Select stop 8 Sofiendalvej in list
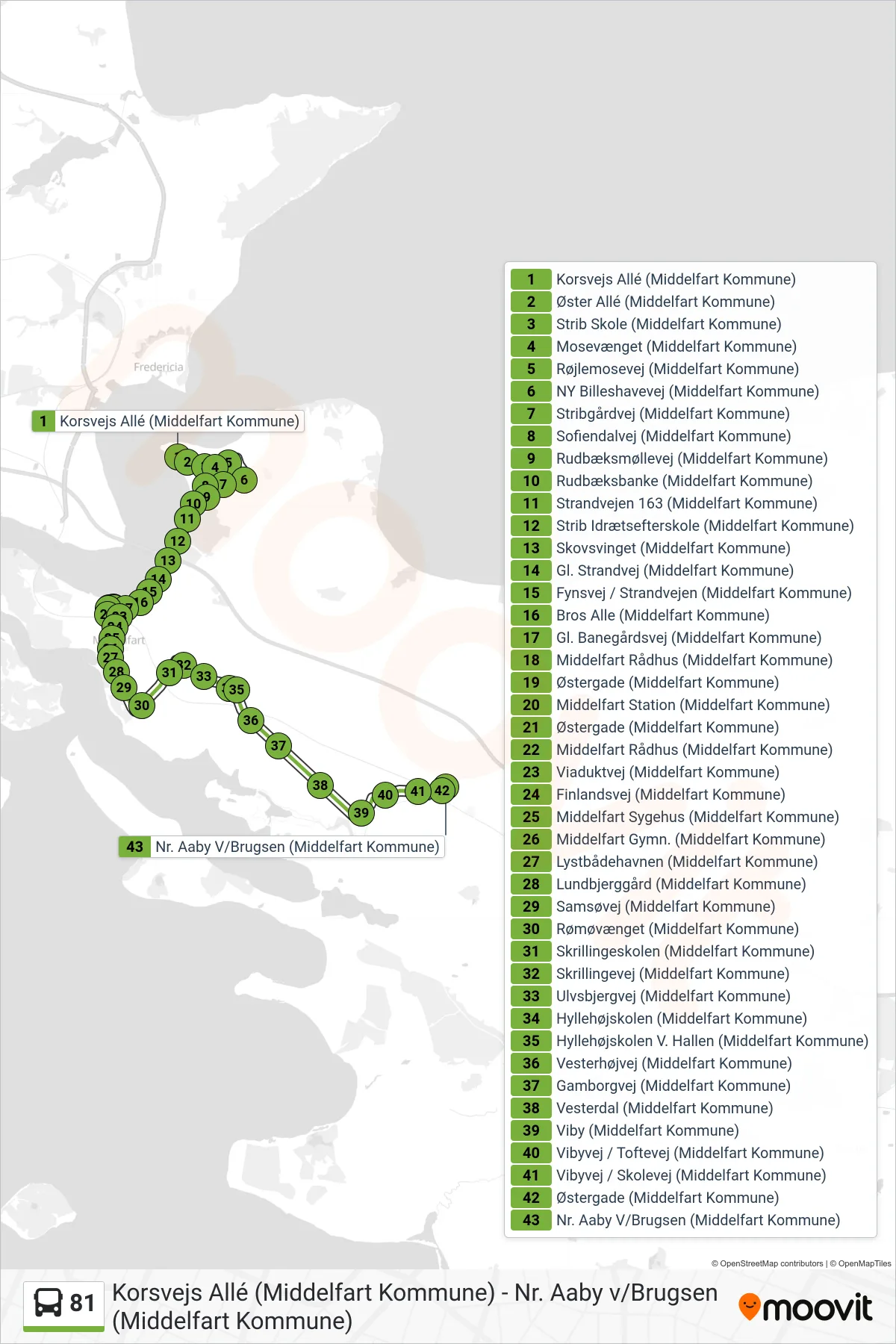Viewport: 896px width, 1344px height. pos(690,436)
